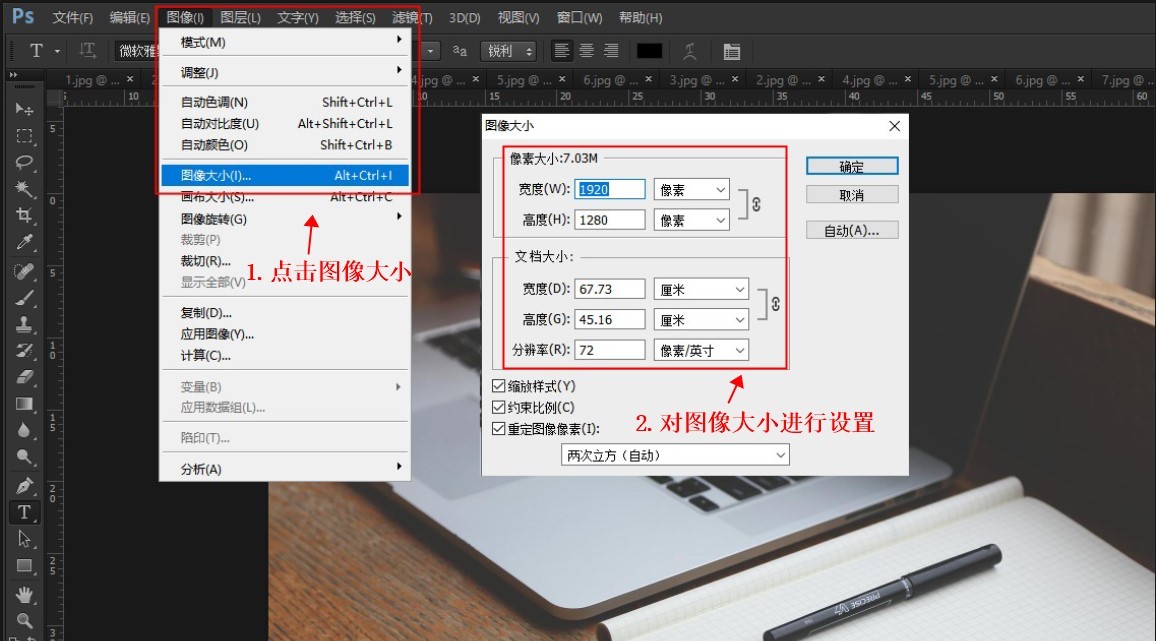
Task: Activate the Zoom tool
Action: point(24,620)
